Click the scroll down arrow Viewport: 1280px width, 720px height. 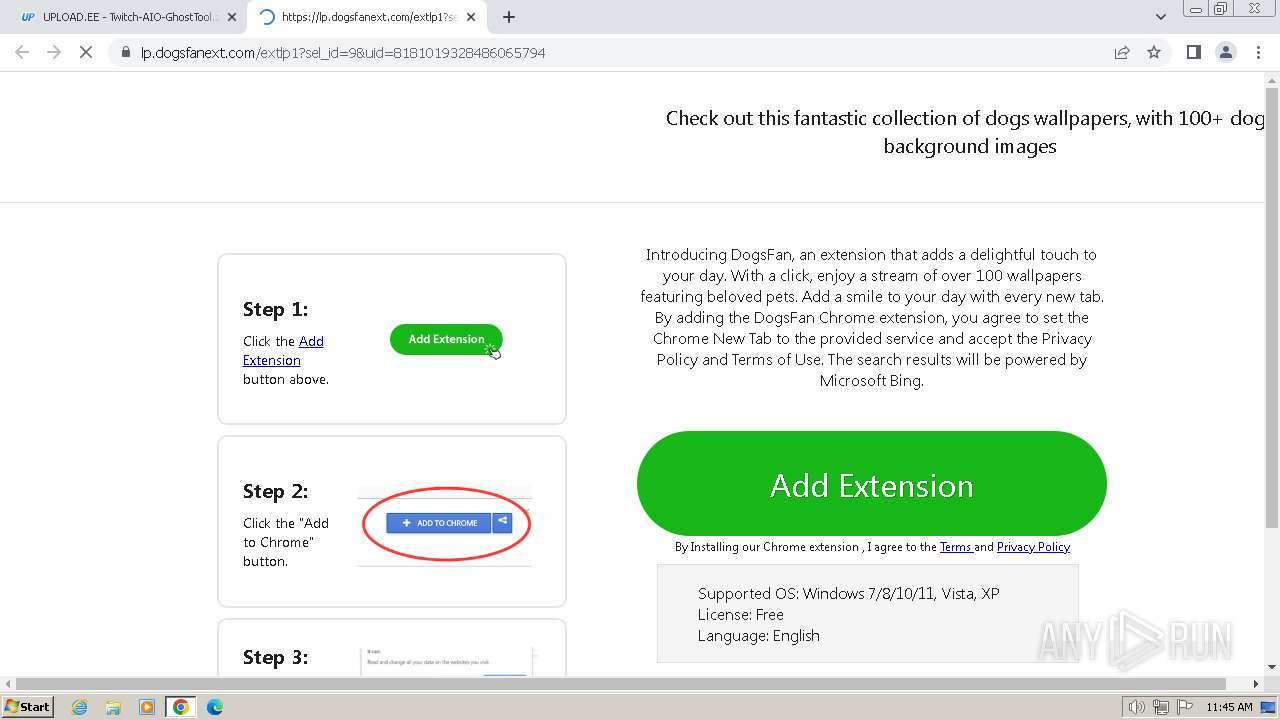[1272, 666]
